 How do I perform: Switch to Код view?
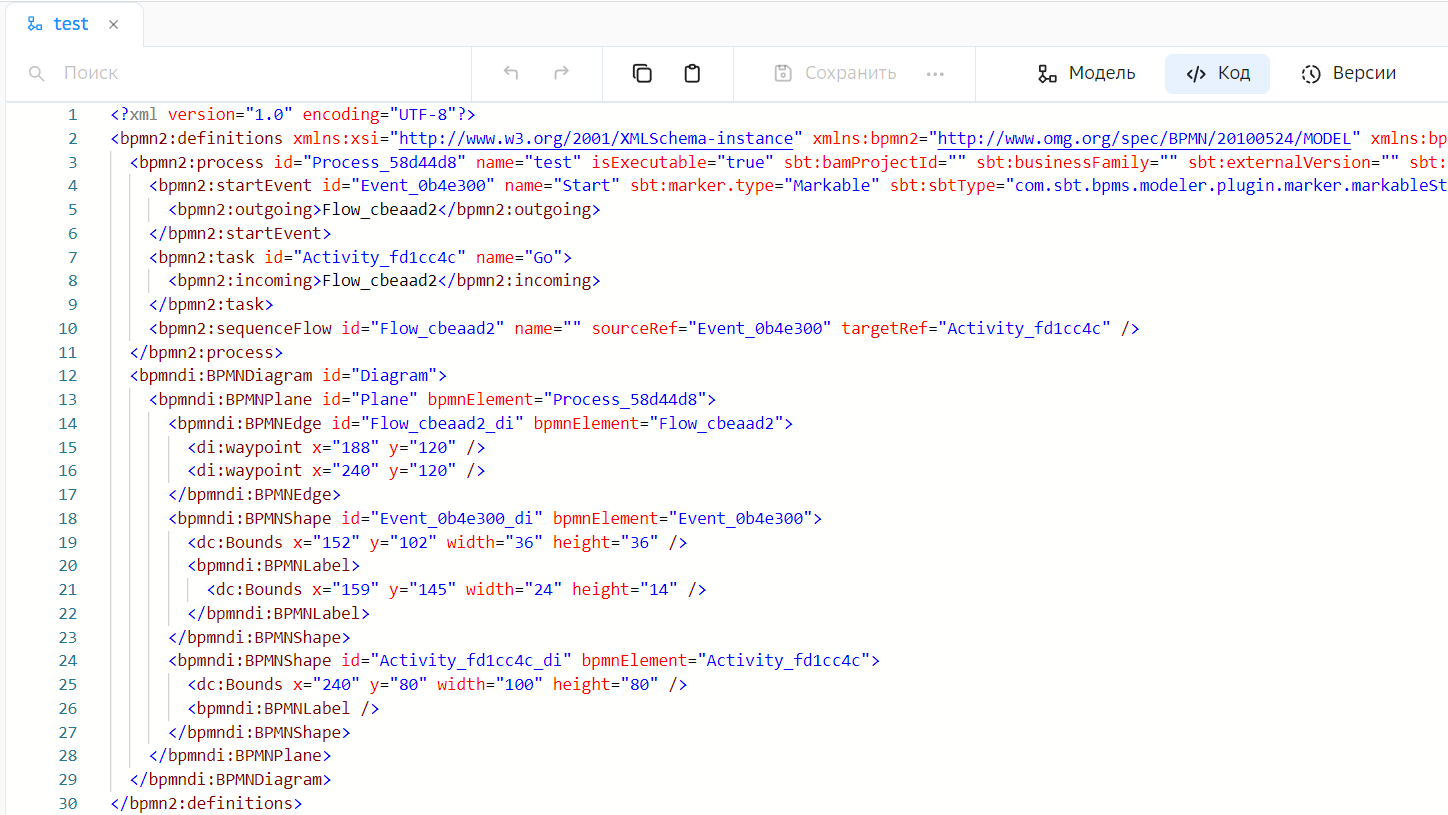tap(1218, 73)
